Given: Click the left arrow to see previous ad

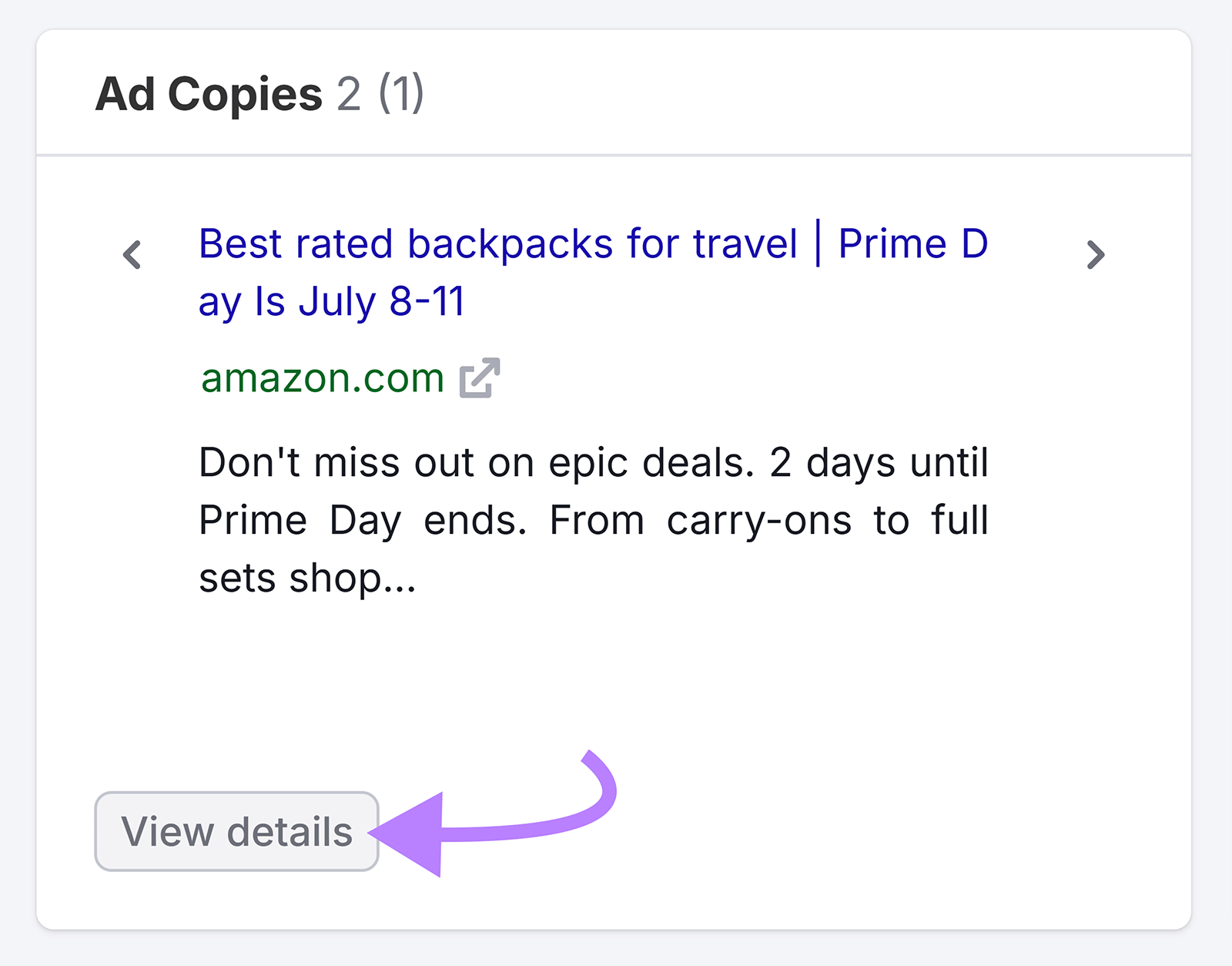Looking at the screenshot, I should pyautogui.click(x=132, y=255).
